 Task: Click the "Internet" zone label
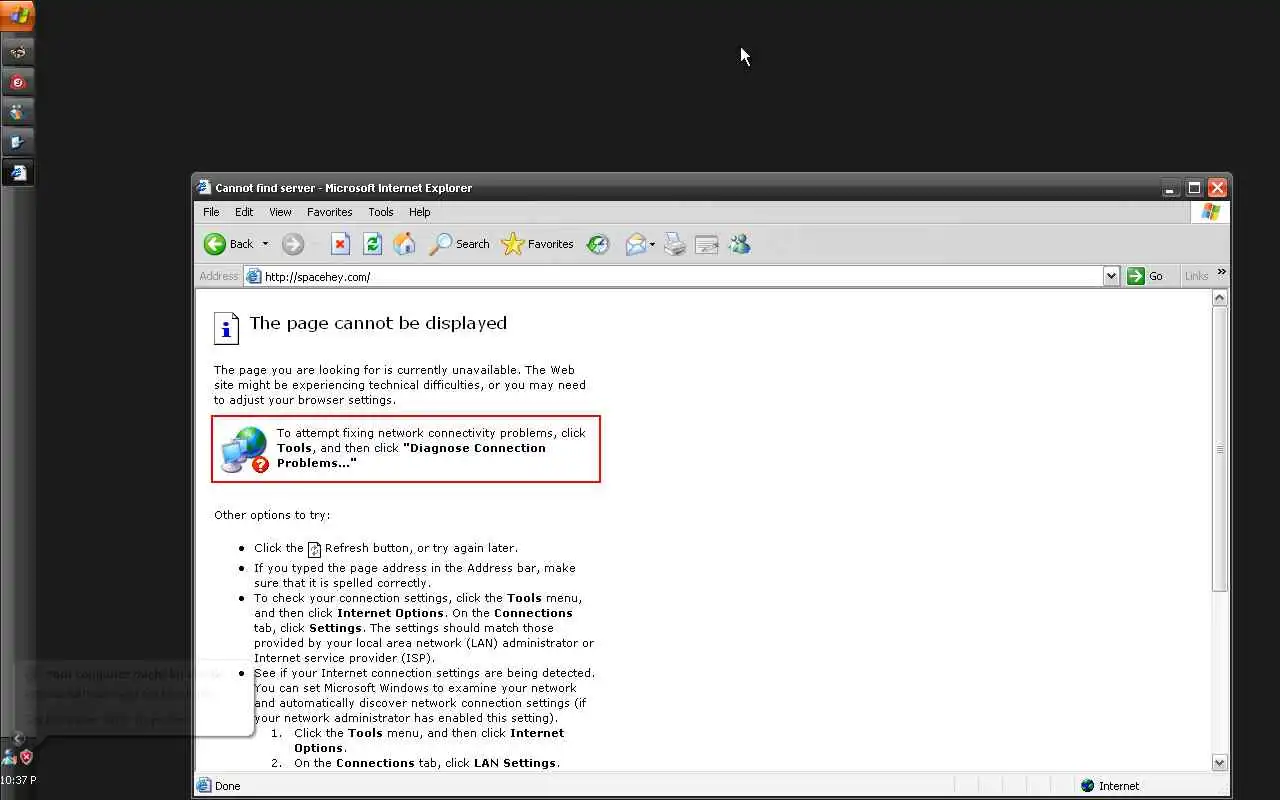point(1119,786)
